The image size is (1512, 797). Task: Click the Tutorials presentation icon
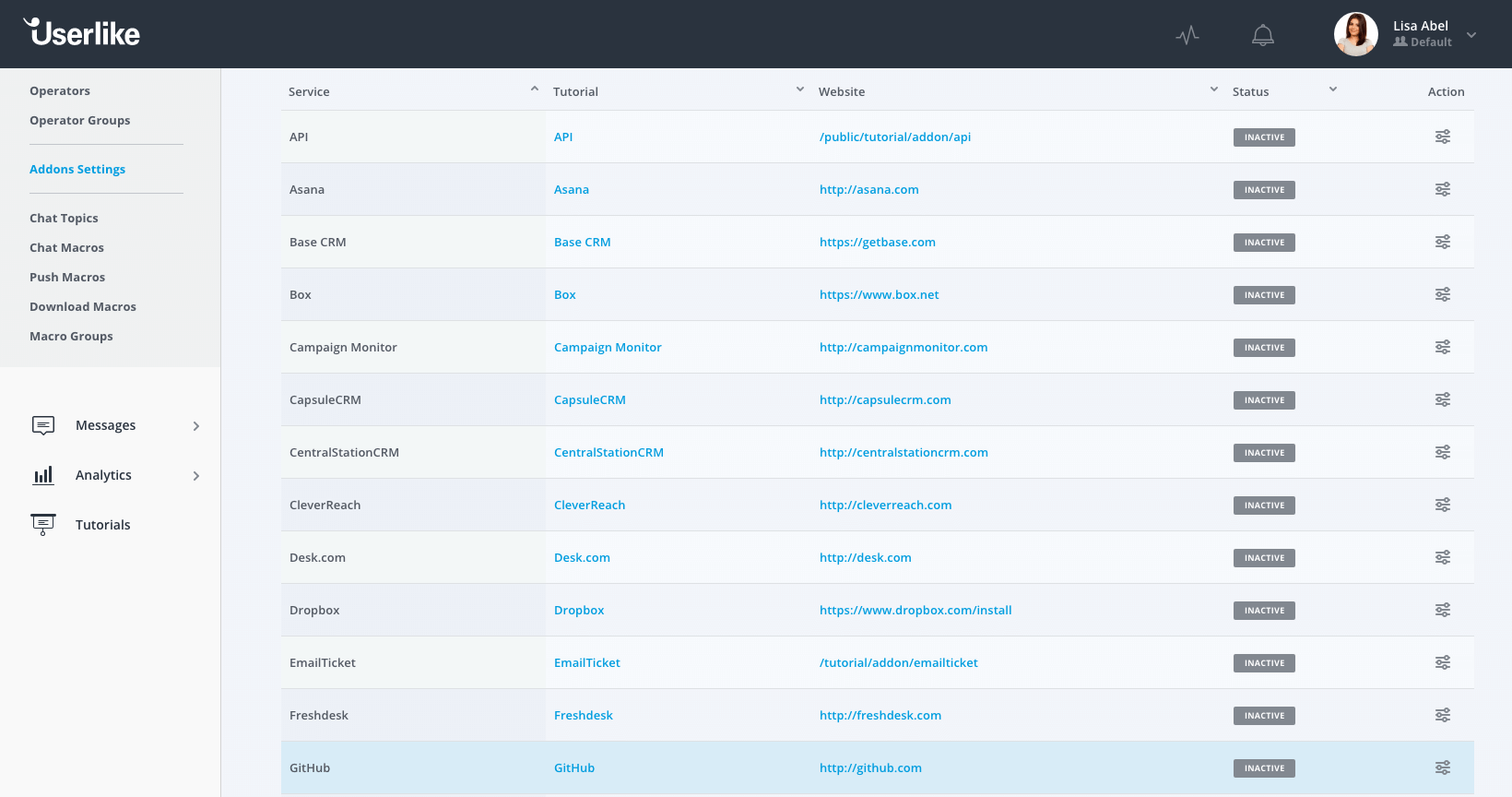click(43, 524)
